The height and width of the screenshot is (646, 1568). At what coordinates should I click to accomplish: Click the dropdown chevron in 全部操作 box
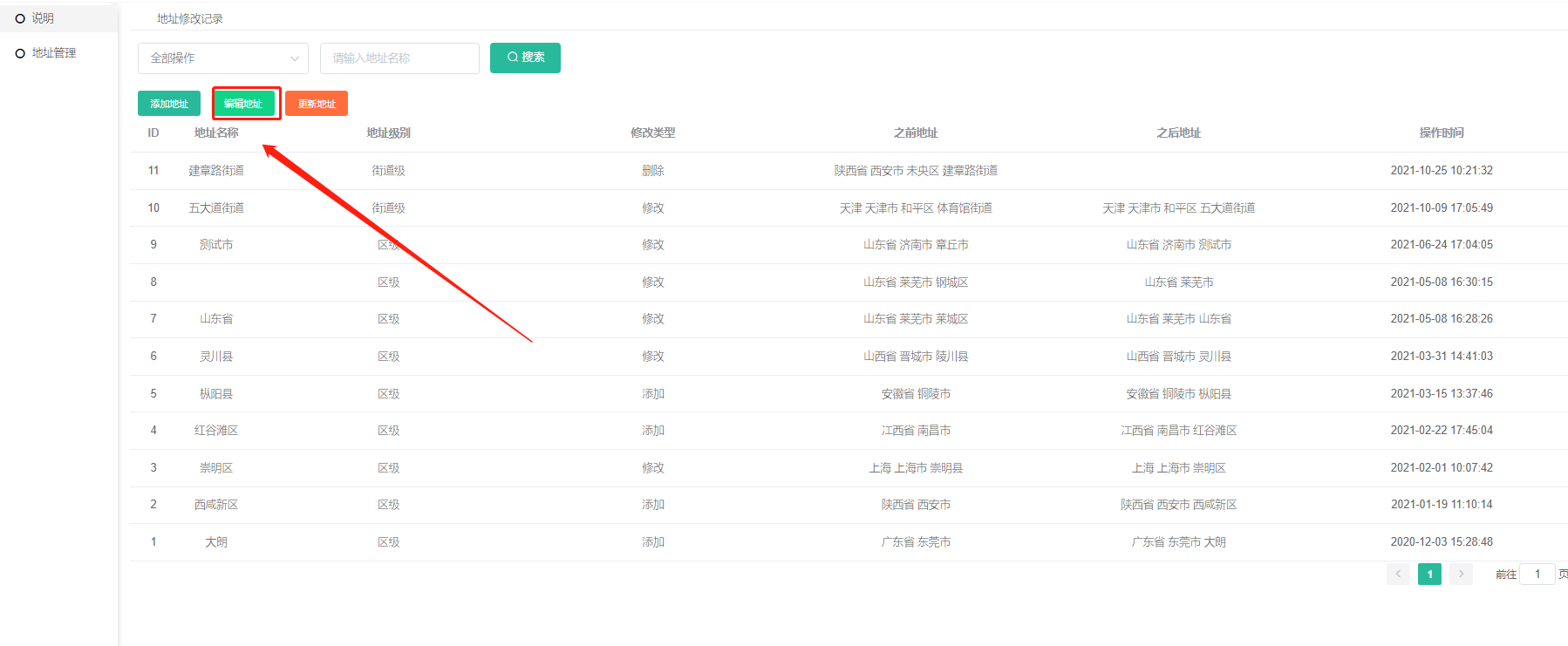coord(295,58)
